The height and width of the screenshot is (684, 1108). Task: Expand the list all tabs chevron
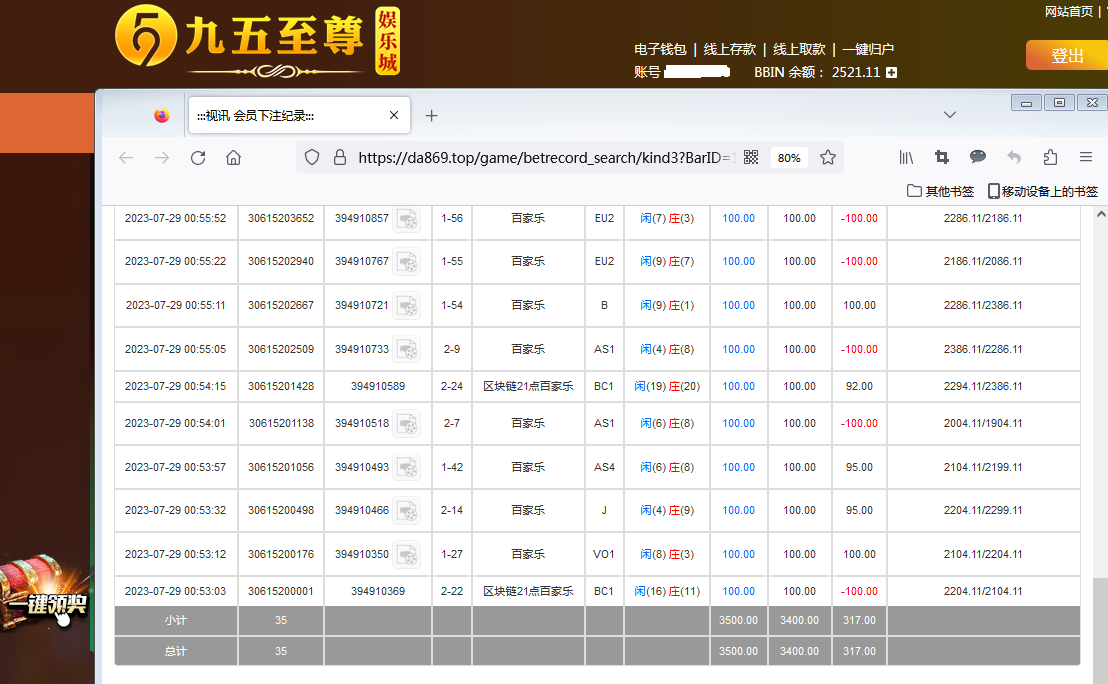950,114
